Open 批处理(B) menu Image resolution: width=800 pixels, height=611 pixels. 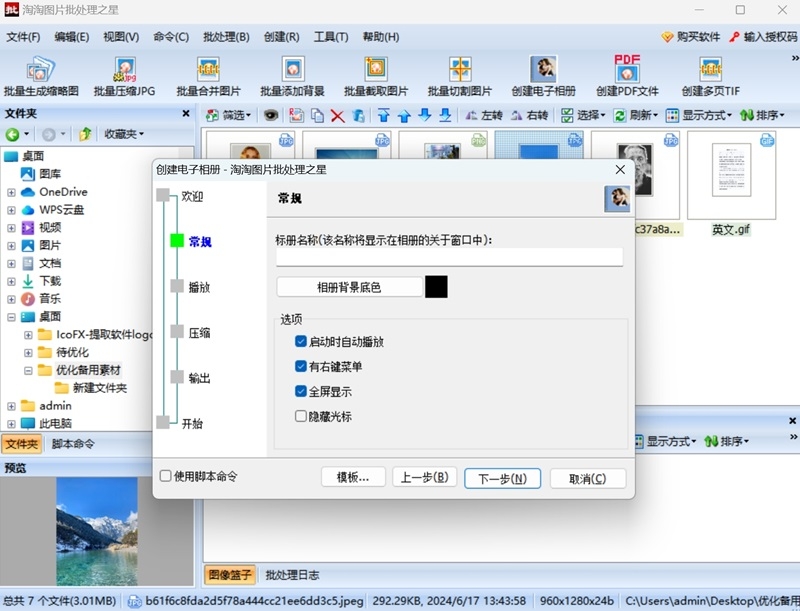tap(226, 37)
